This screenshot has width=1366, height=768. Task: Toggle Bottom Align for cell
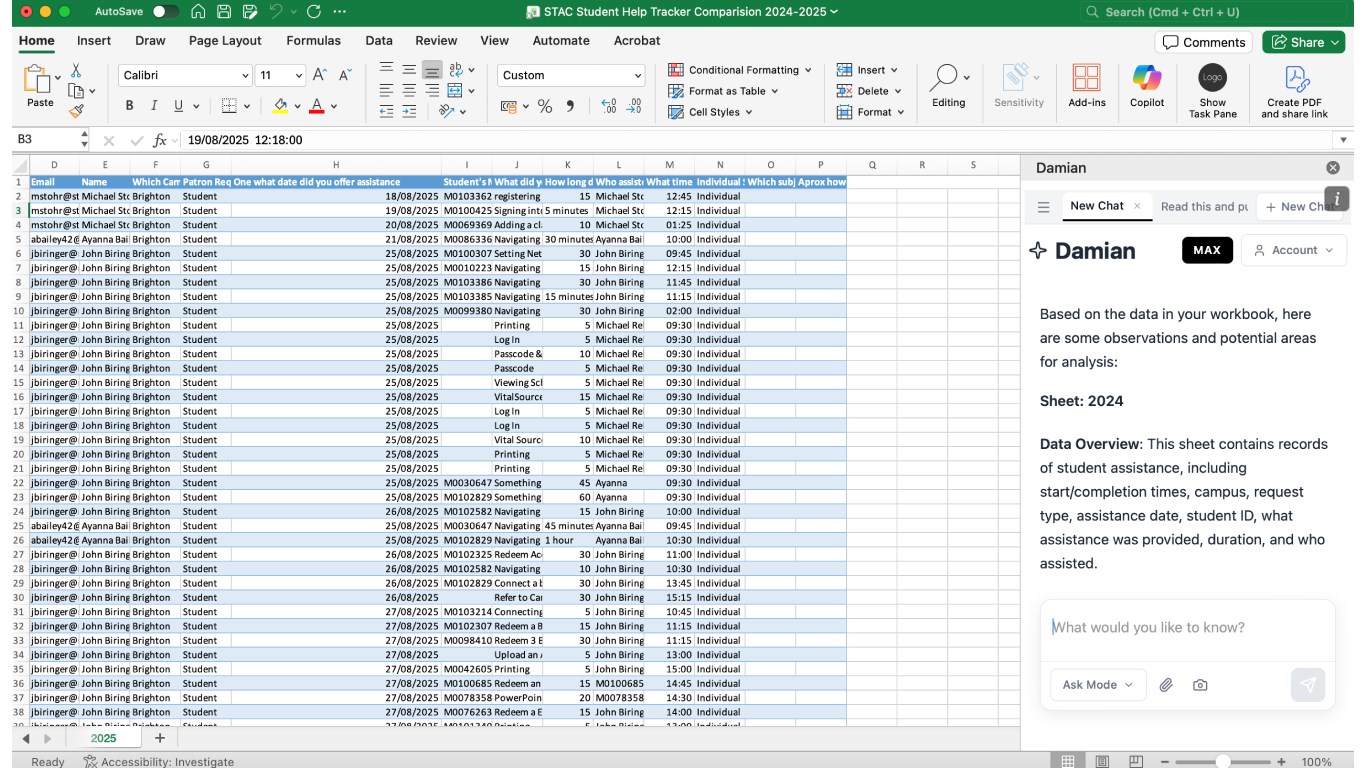click(x=432, y=69)
